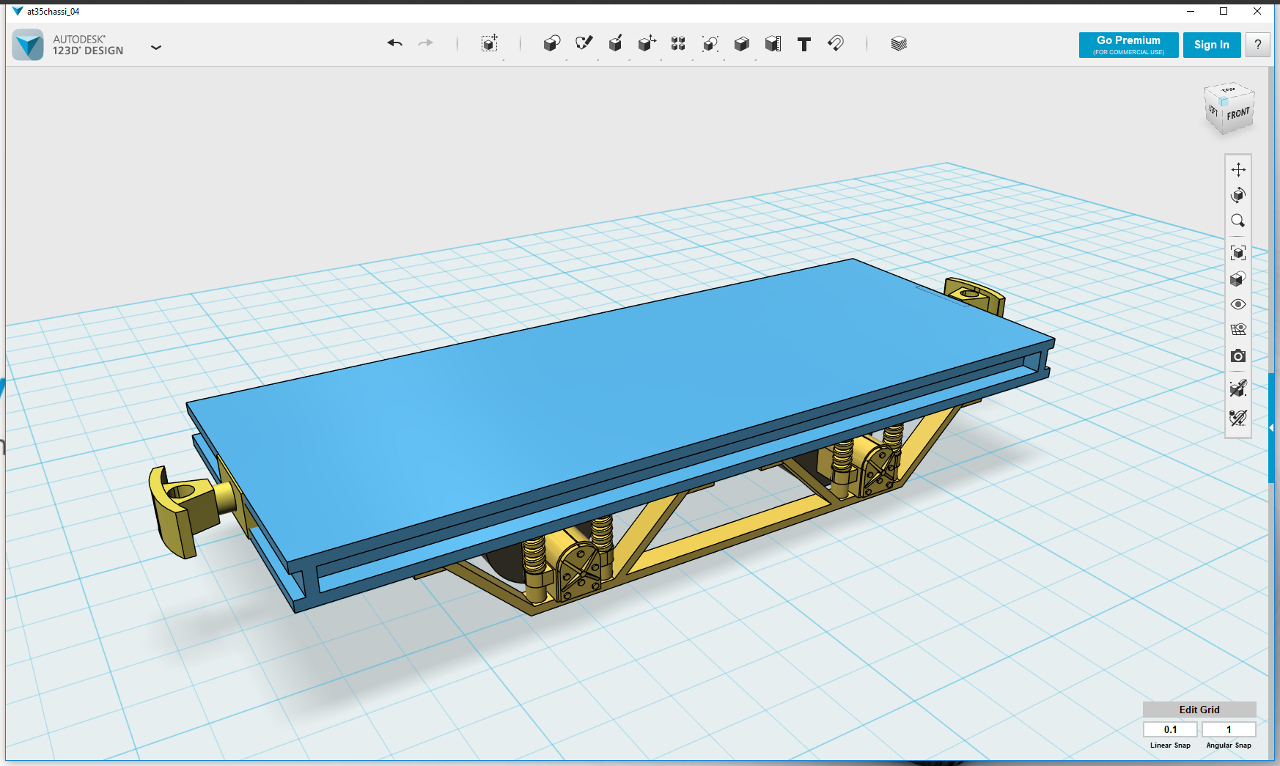Viewport: 1280px width, 766px height.
Task: Toggle grid visibility in the navigation bar
Action: pyautogui.click(x=1238, y=330)
